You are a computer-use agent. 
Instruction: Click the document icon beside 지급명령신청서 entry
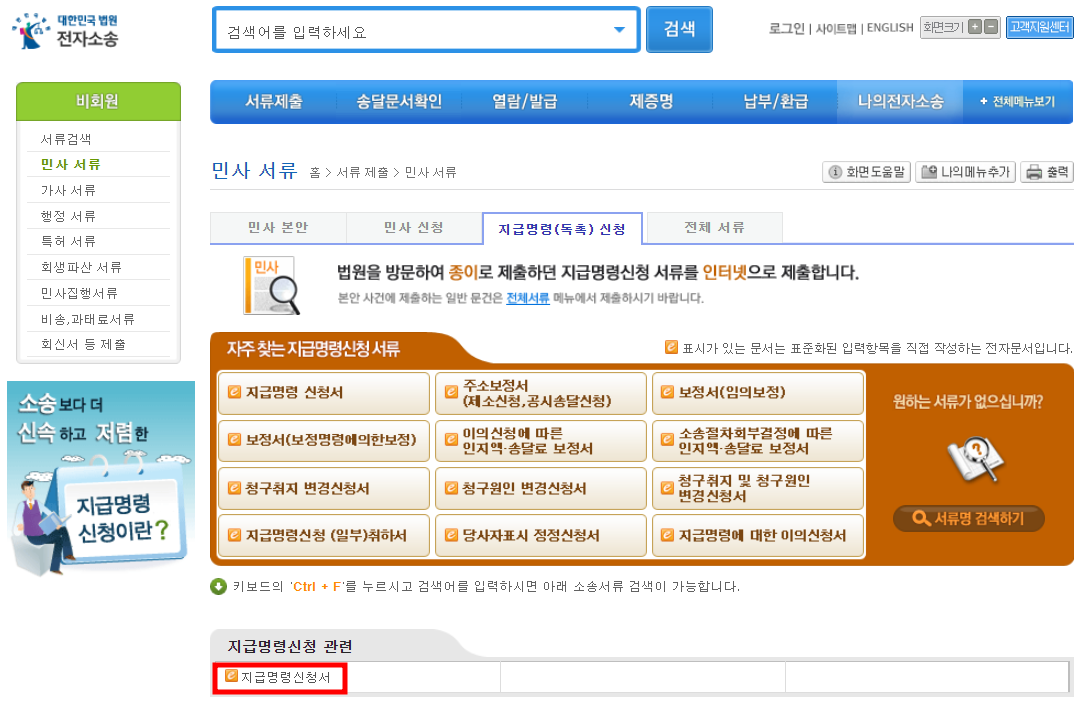(232, 677)
